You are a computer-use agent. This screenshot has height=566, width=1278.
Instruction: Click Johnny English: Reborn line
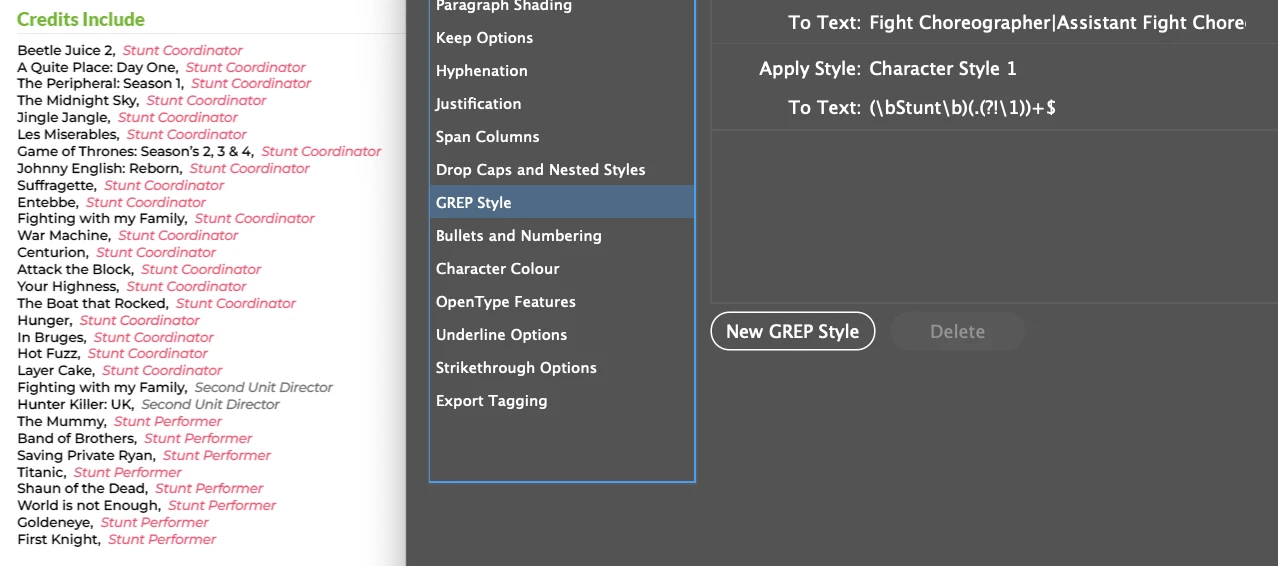[x=163, y=169]
